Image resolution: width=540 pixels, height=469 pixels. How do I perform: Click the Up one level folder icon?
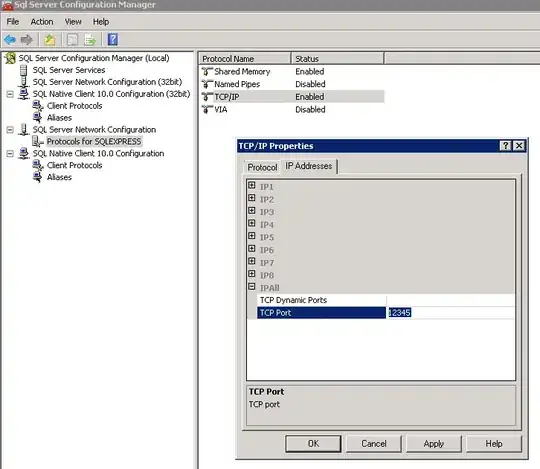click(50, 40)
